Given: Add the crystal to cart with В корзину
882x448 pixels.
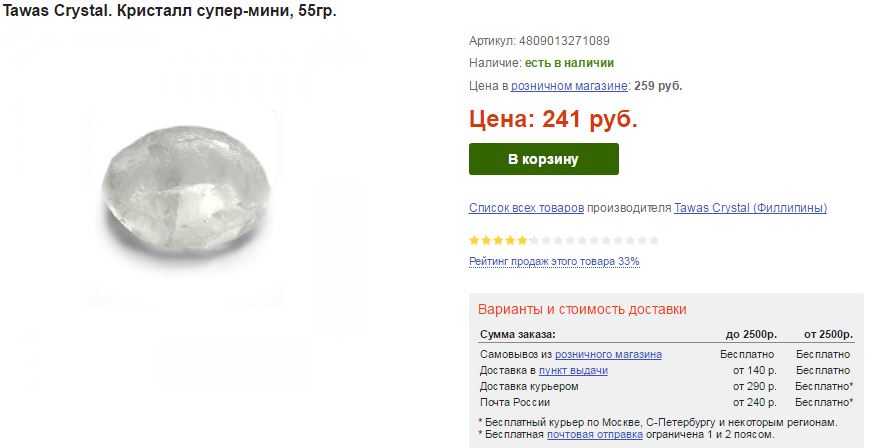Looking at the screenshot, I should (x=543, y=159).
